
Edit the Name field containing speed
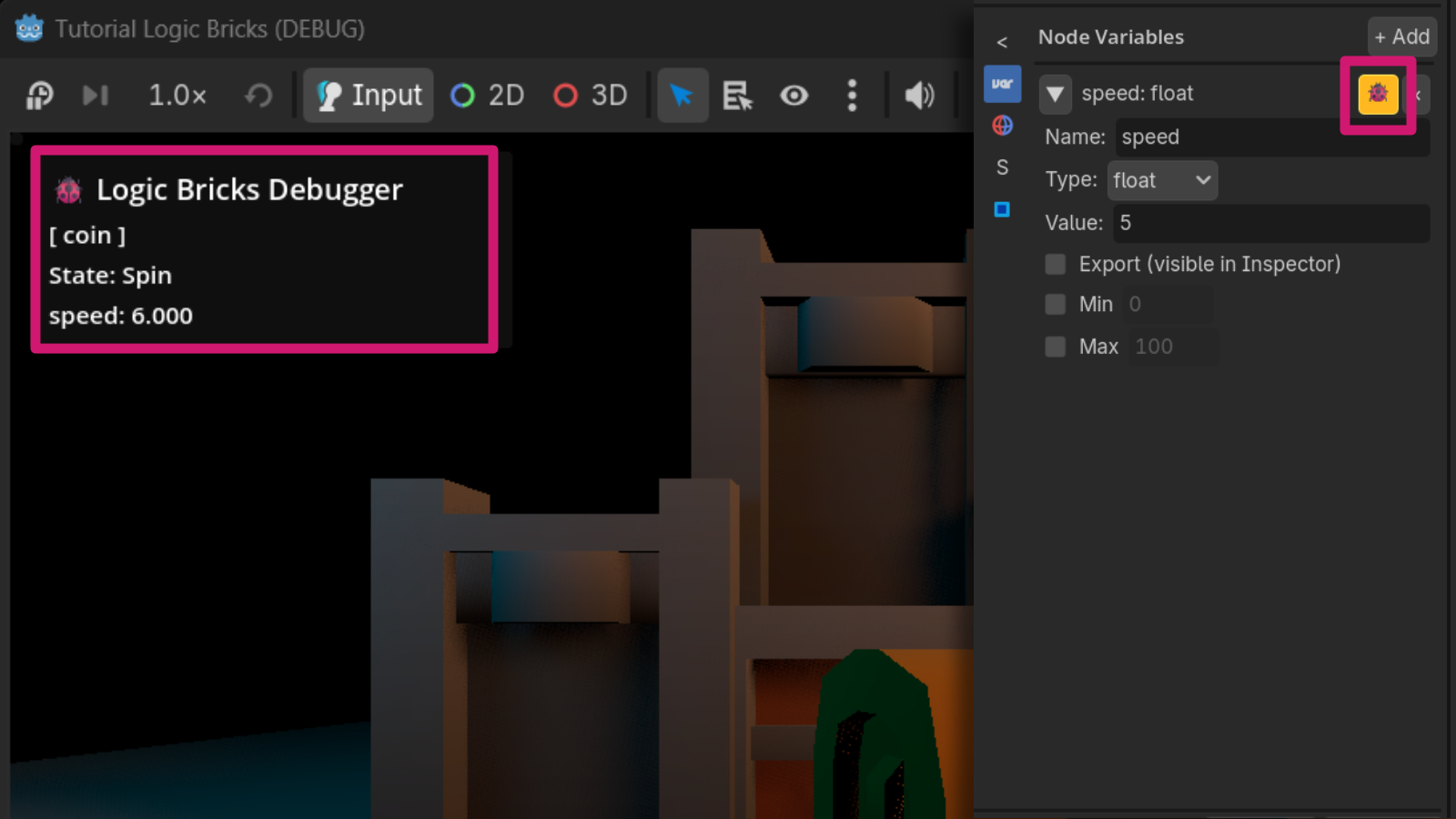pos(1272,137)
